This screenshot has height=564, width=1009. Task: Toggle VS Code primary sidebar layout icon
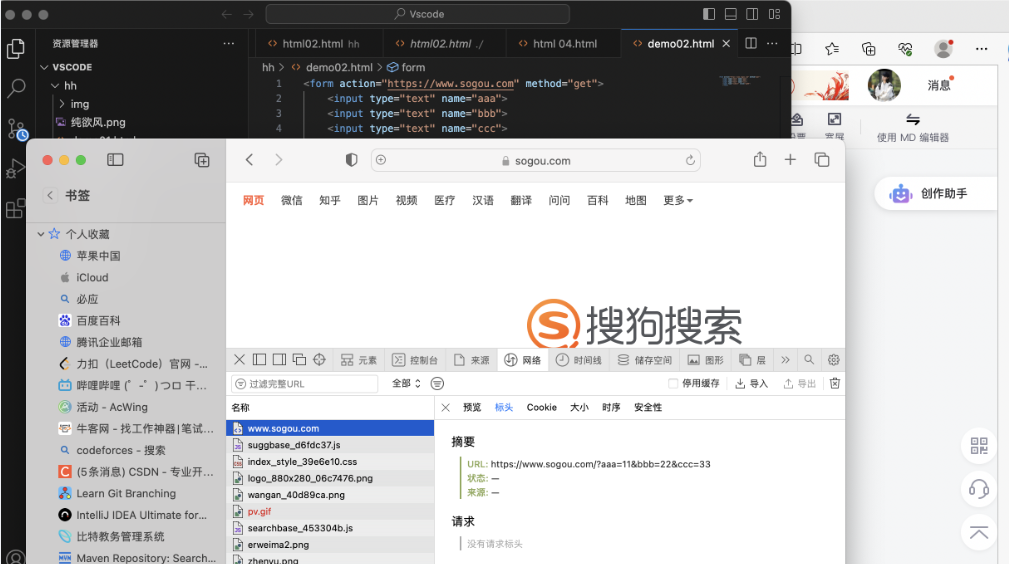pyautogui.click(x=708, y=14)
